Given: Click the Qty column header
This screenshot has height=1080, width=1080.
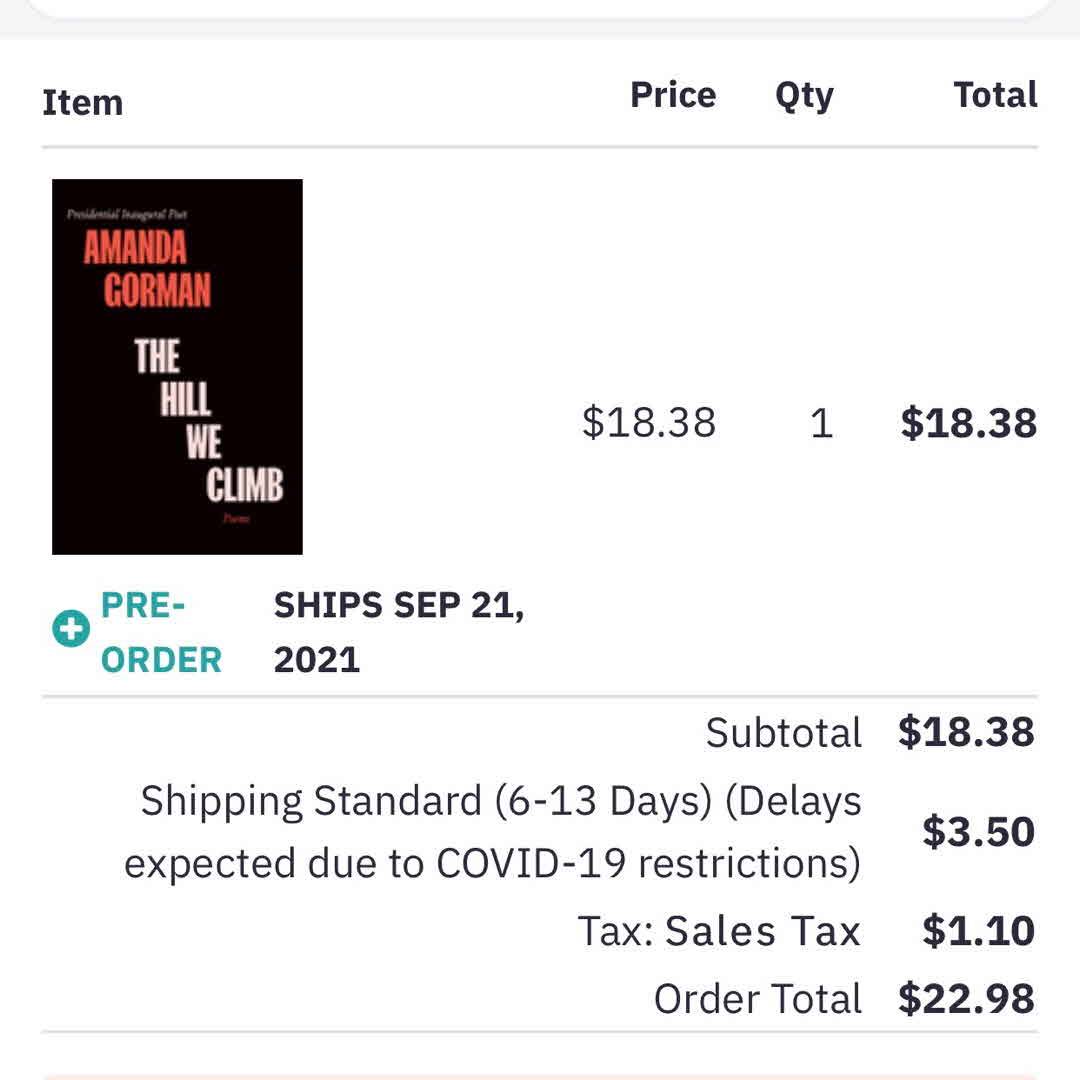Looking at the screenshot, I should point(803,96).
